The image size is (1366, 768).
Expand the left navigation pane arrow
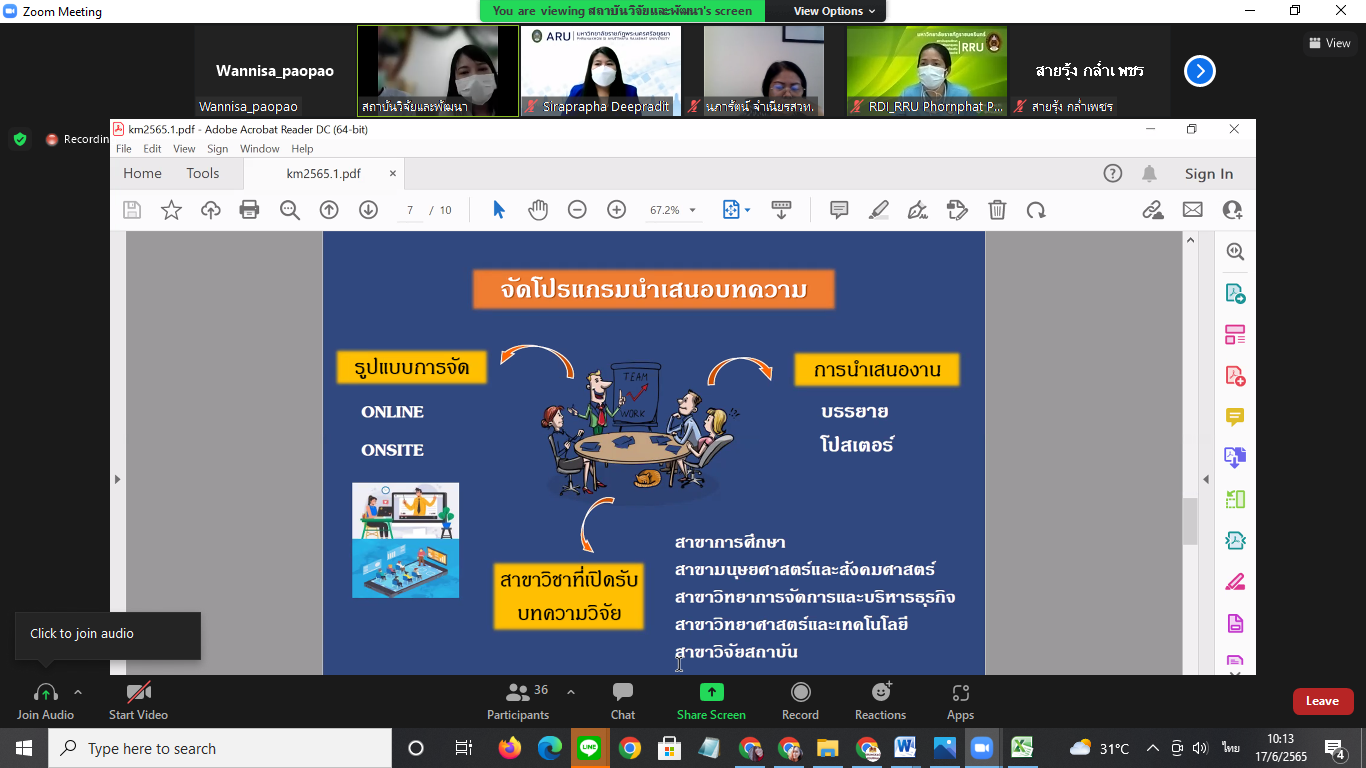117,479
